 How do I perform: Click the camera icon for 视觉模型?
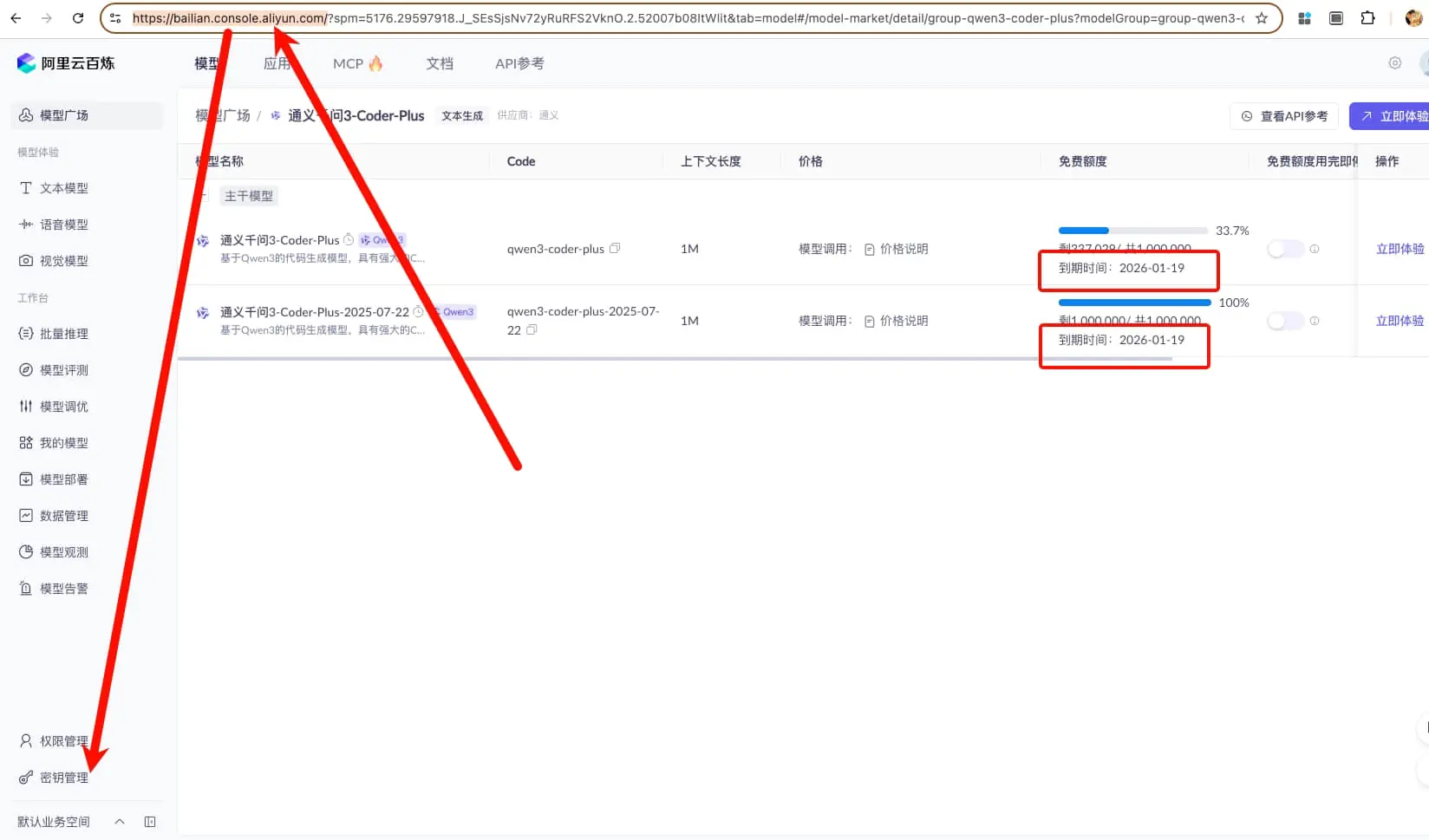click(26, 261)
